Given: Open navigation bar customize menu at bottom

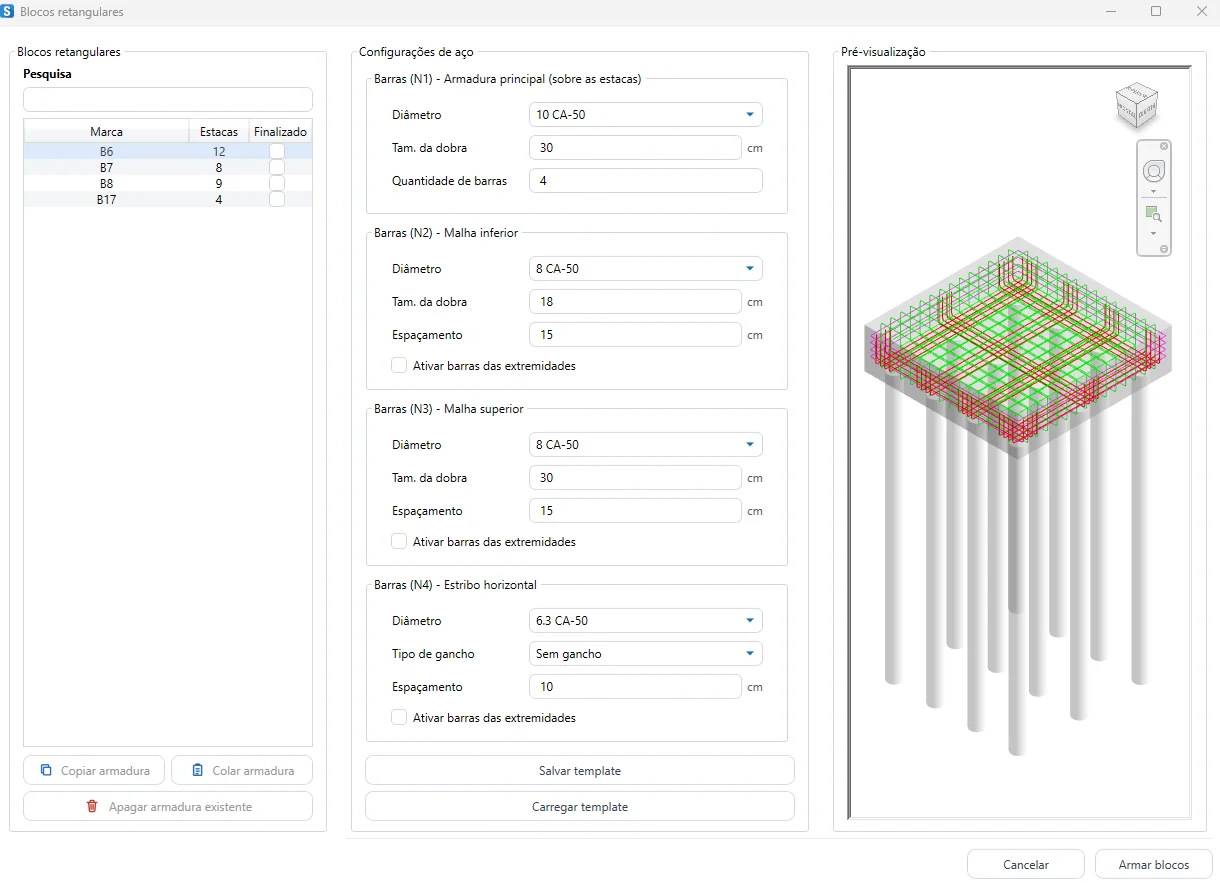Looking at the screenshot, I should pos(1164,248).
